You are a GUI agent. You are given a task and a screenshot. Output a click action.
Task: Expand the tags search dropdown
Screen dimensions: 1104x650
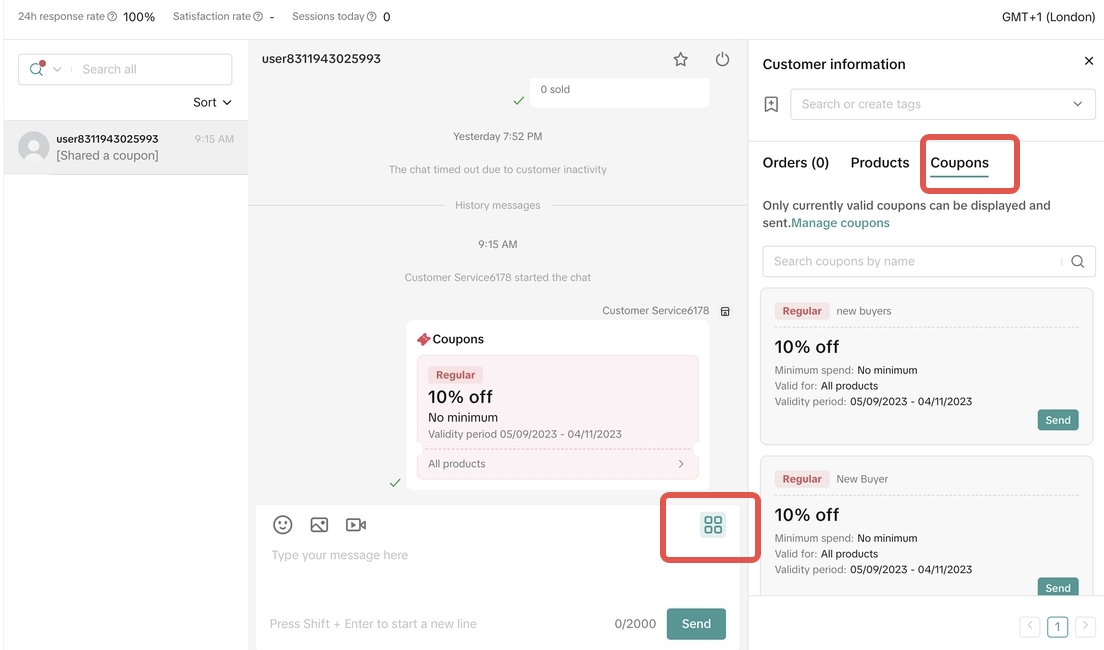1077,104
